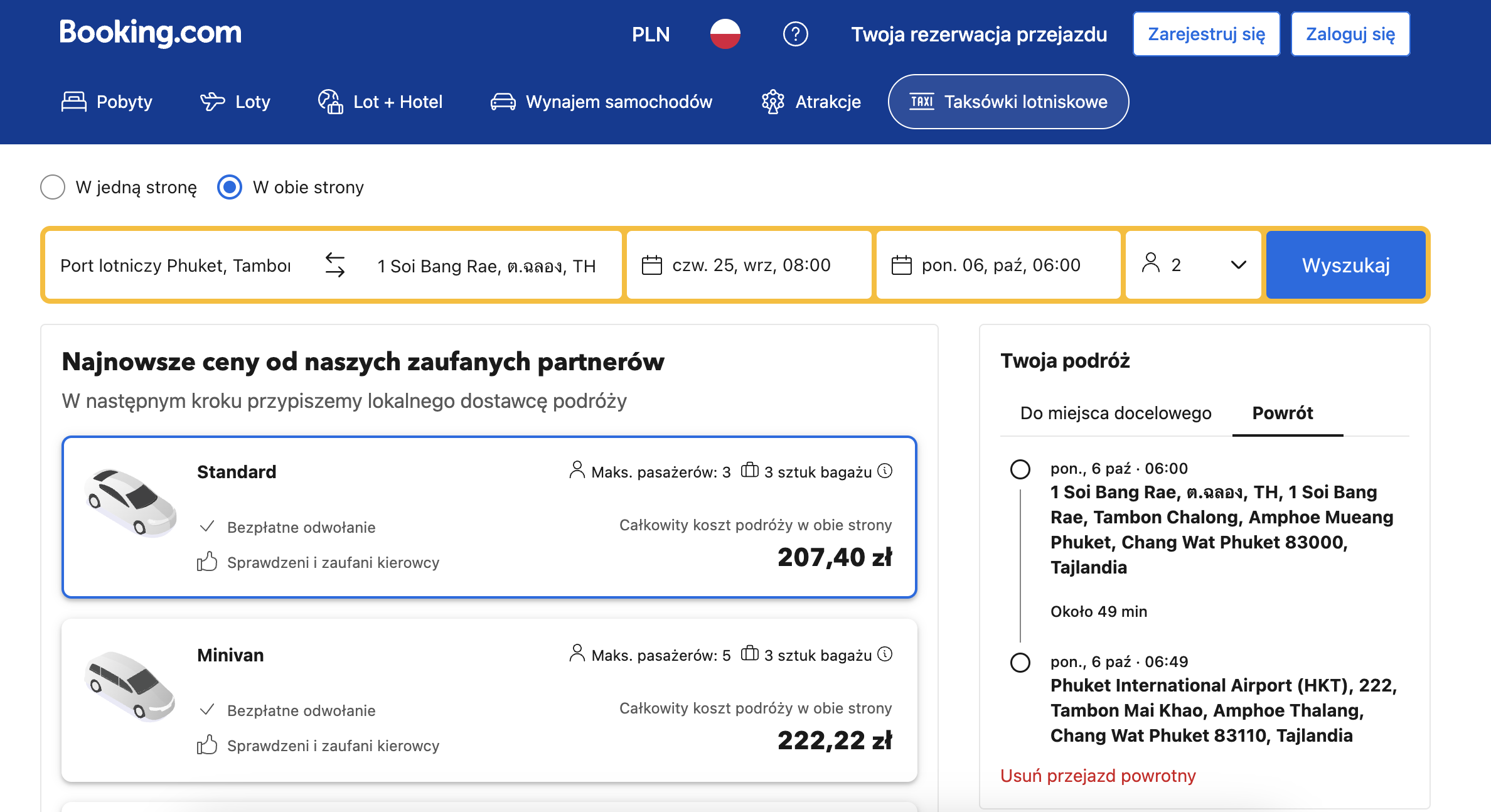This screenshot has height=812, width=1491.
Task: Select the Taksówki lotniskowe tab
Action: coord(1008,102)
